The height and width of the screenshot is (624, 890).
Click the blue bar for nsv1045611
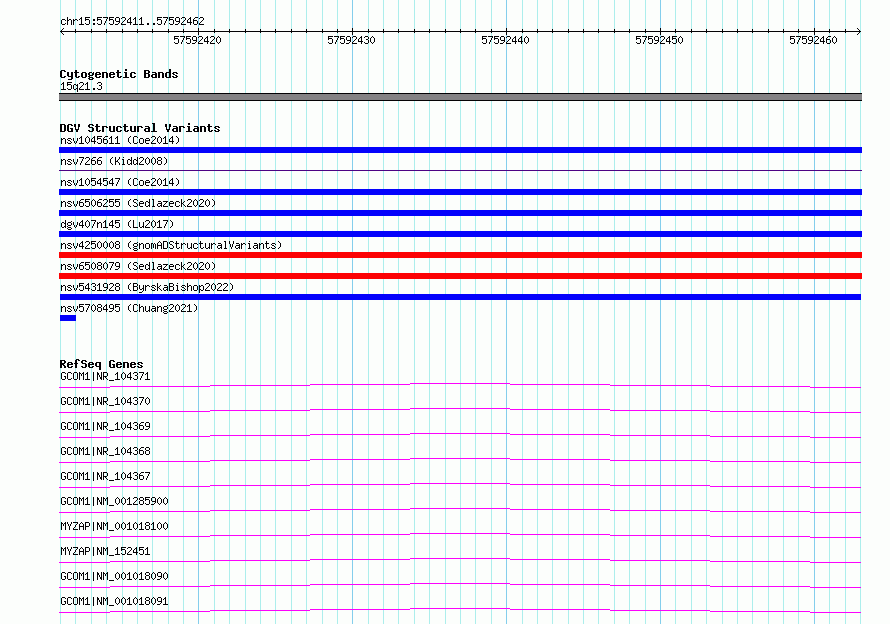(460, 150)
